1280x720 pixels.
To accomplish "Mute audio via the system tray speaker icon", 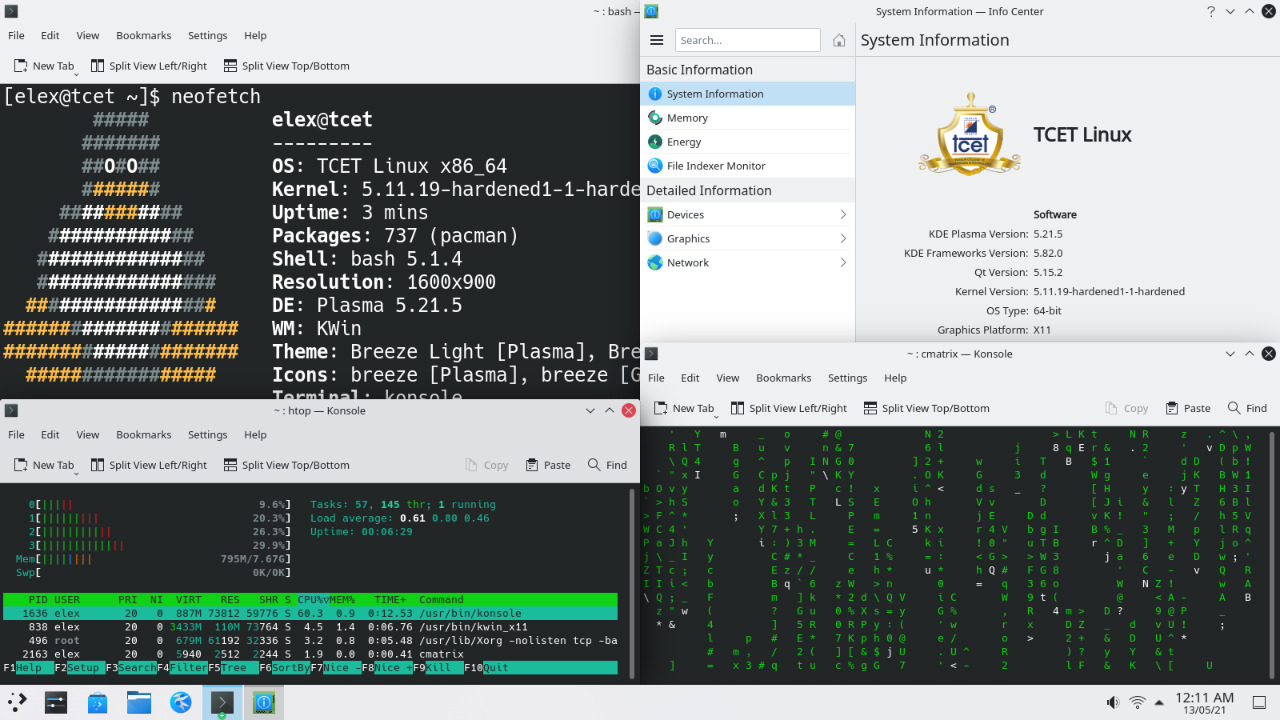I will click(x=1112, y=701).
